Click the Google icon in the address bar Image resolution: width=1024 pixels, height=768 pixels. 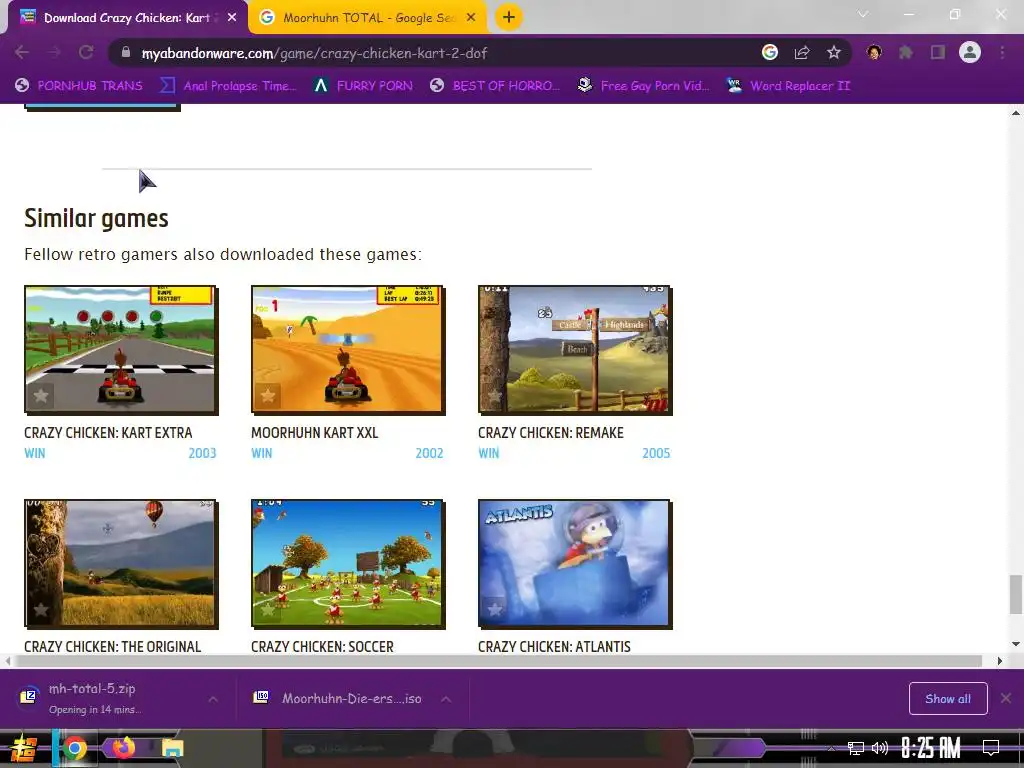(x=770, y=52)
